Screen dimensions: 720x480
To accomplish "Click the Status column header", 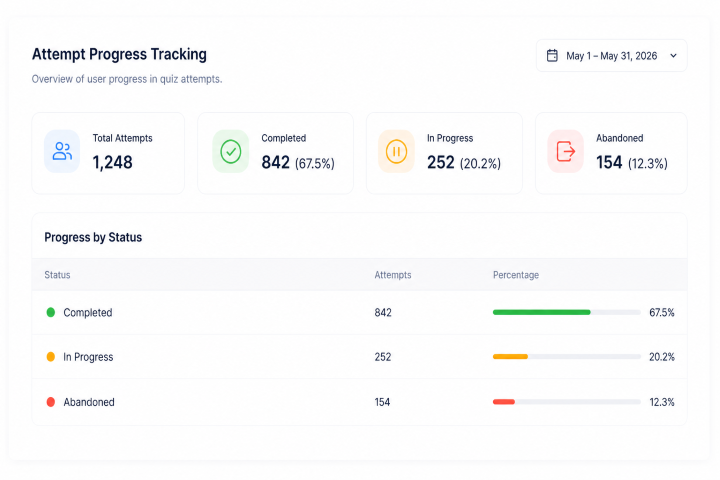I will click(57, 275).
